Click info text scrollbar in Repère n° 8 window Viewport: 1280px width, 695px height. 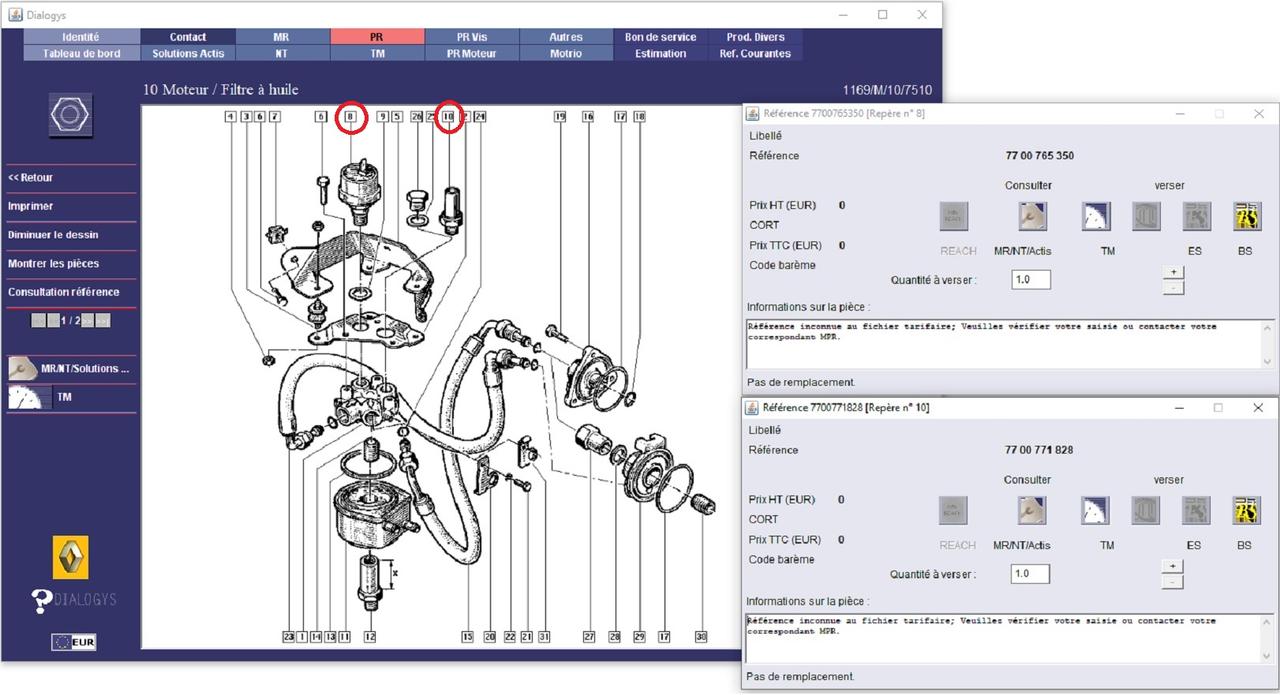1268,344
